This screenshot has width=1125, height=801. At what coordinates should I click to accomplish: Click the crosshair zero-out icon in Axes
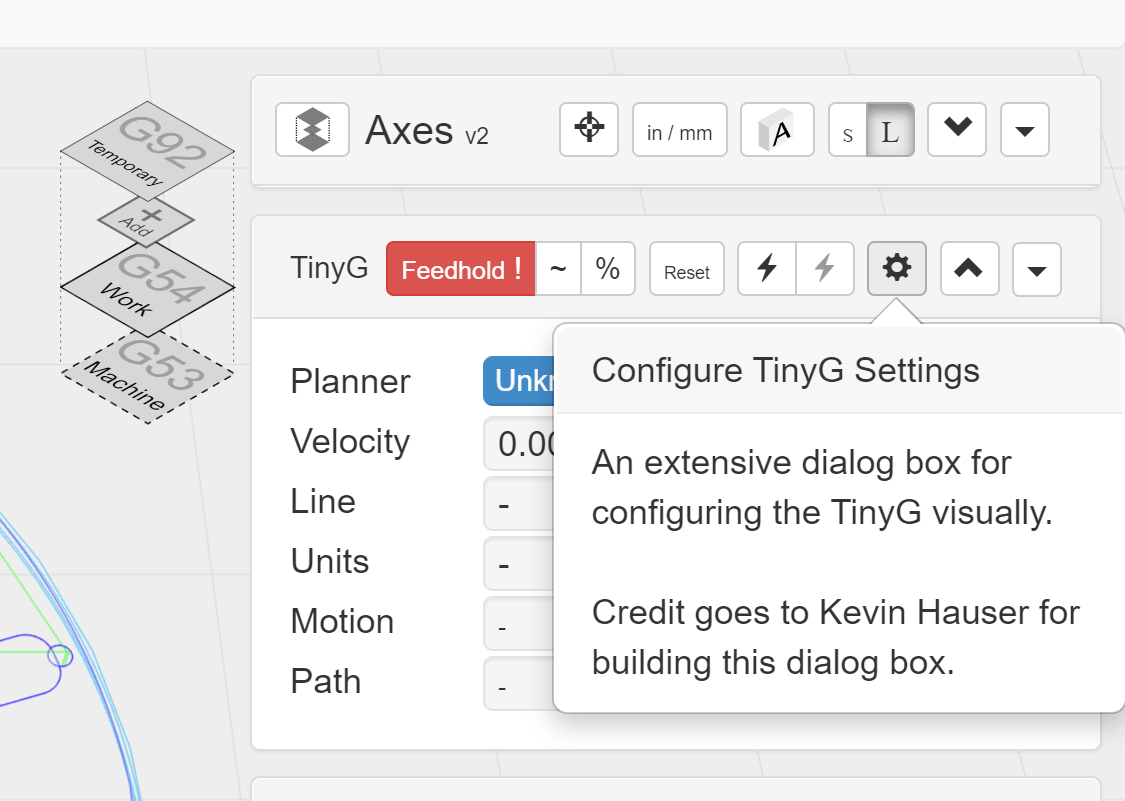coord(589,130)
